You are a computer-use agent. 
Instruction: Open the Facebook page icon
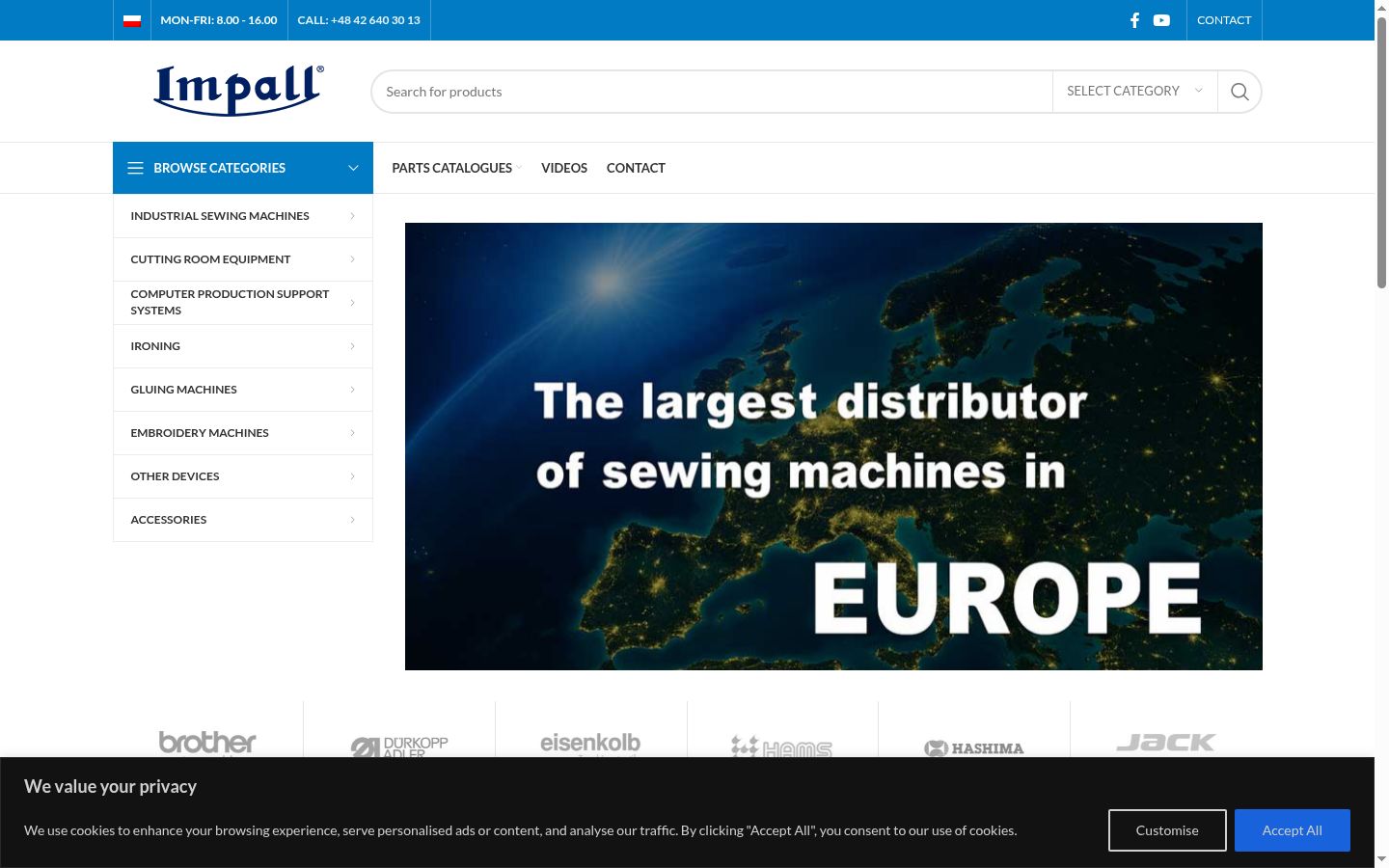click(1134, 20)
